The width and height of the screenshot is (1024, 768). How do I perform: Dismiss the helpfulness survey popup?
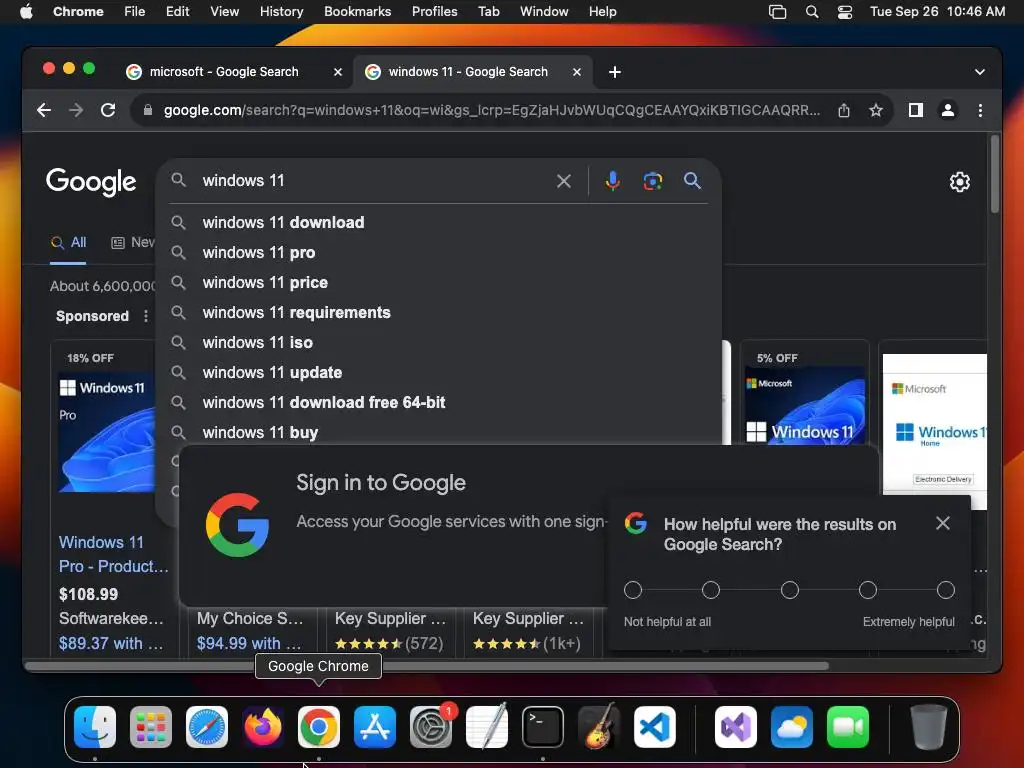pos(942,523)
